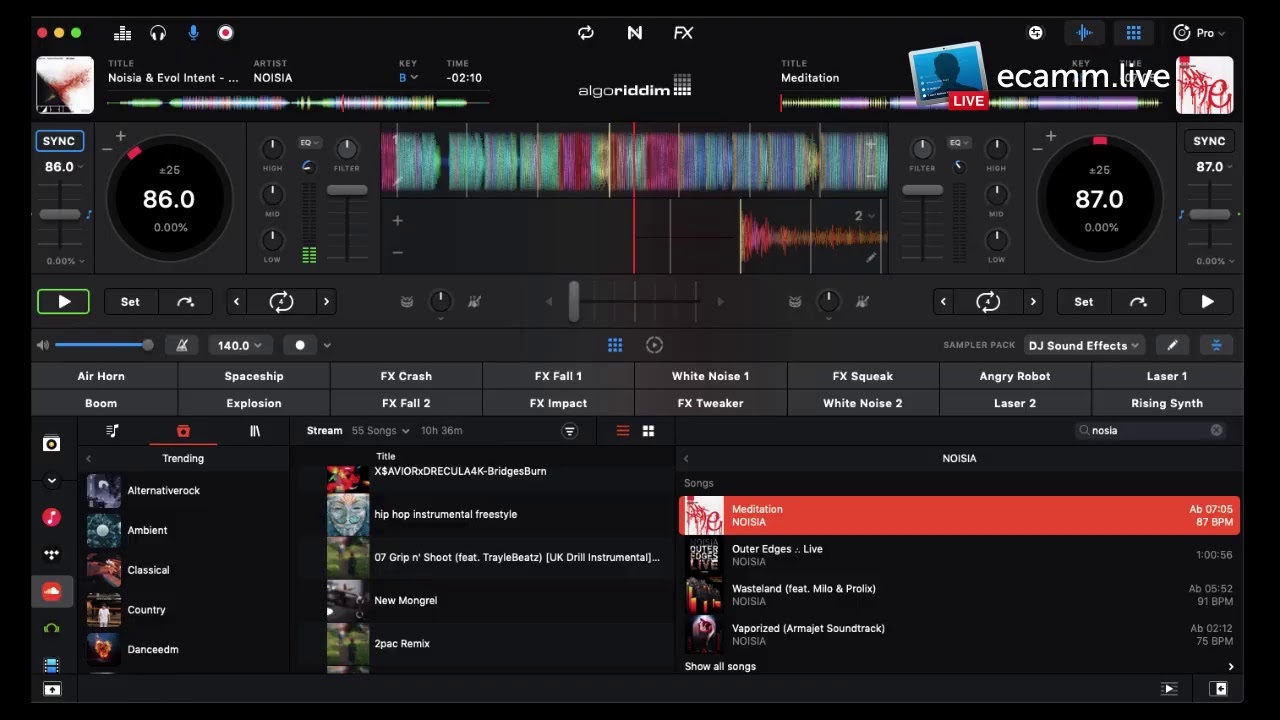The width and height of the screenshot is (1280, 720).
Task: Open the FX panel
Action: [x=683, y=33]
